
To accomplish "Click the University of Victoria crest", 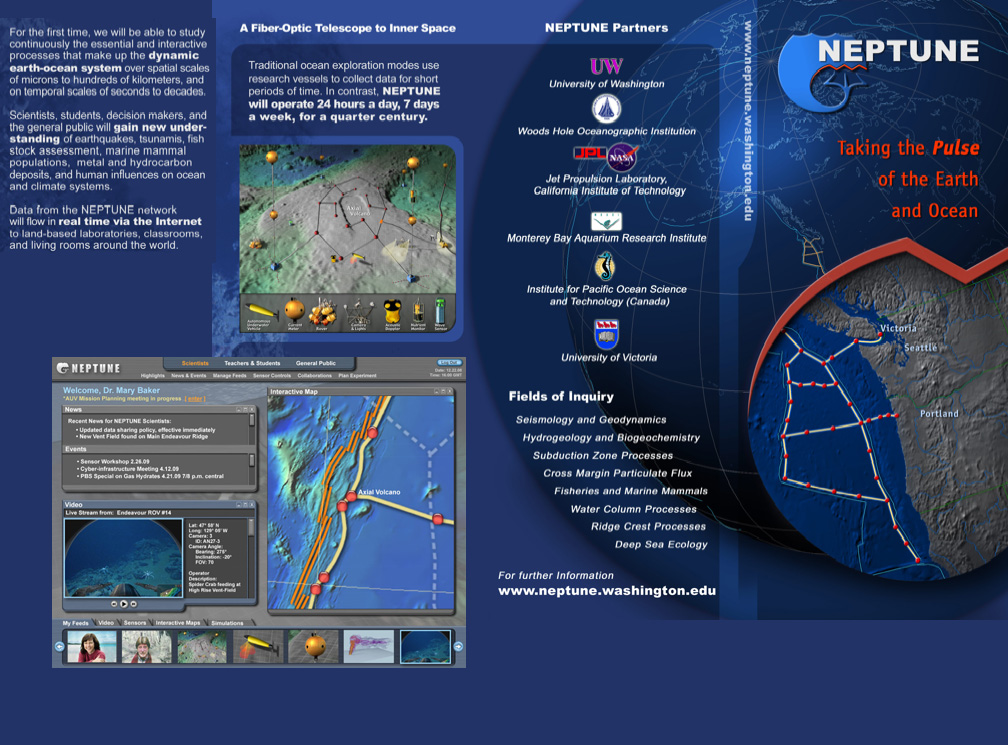I will [606, 334].
